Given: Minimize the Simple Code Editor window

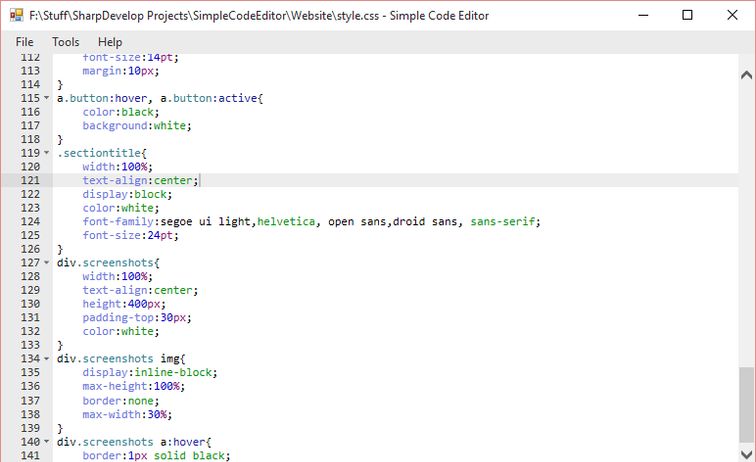Looking at the screenshot, I should pyautogui.click(x=640, y=15).
